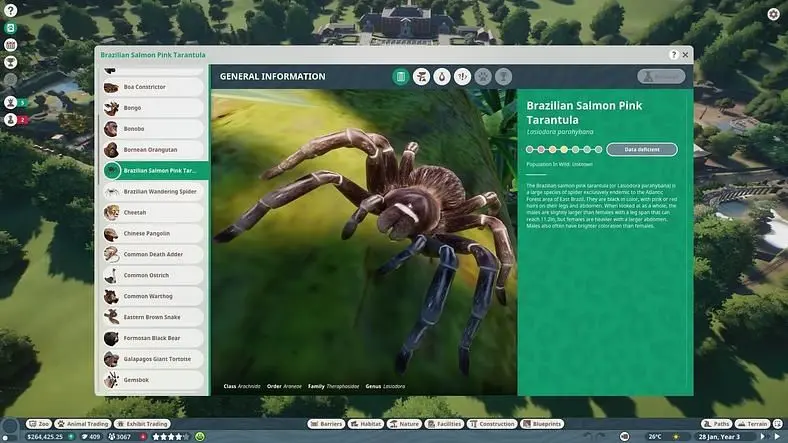Open the Exhibit Trading menu
788x443 pixels.
142,424
